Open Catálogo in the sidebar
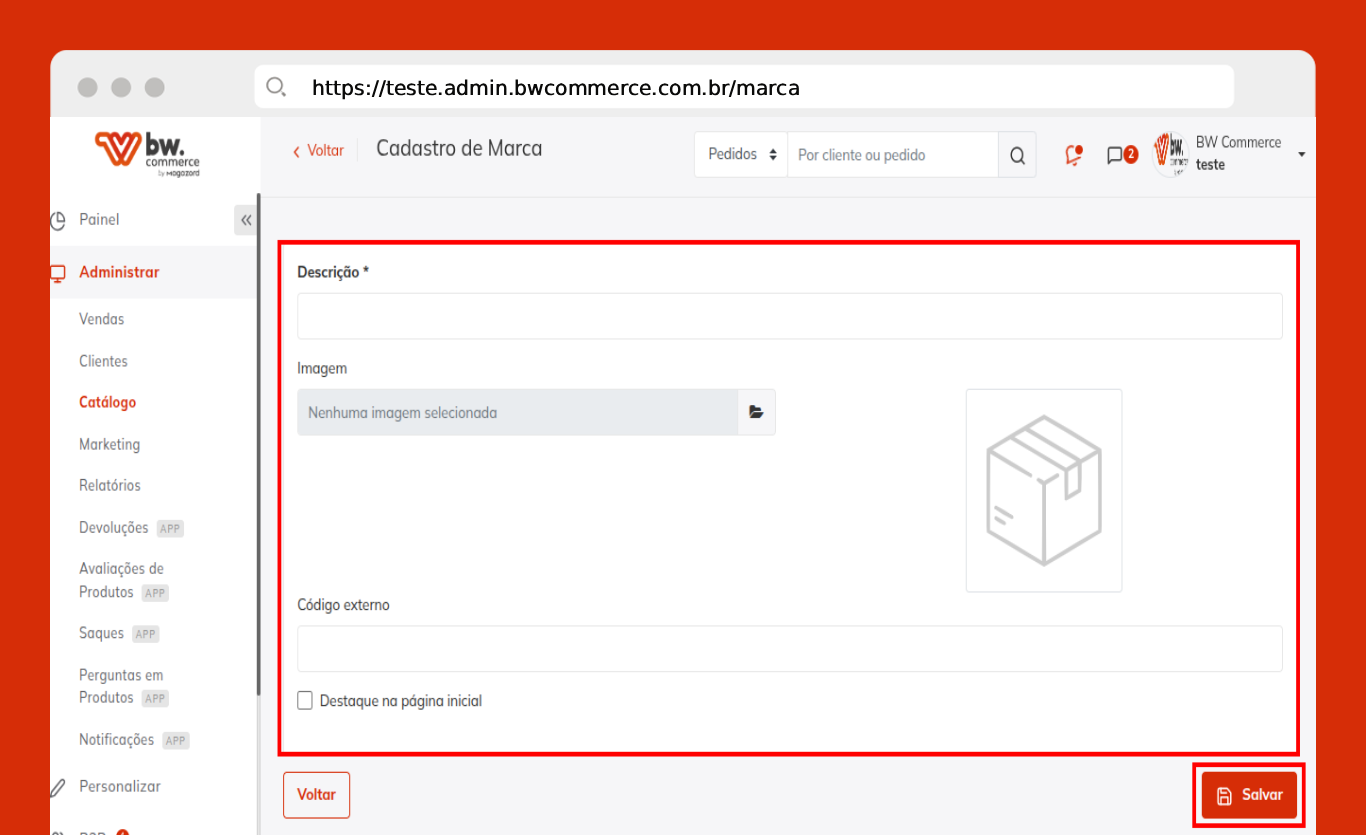Image resolution: width=1366 pixels, height=835 pixels. pos(107,402)
